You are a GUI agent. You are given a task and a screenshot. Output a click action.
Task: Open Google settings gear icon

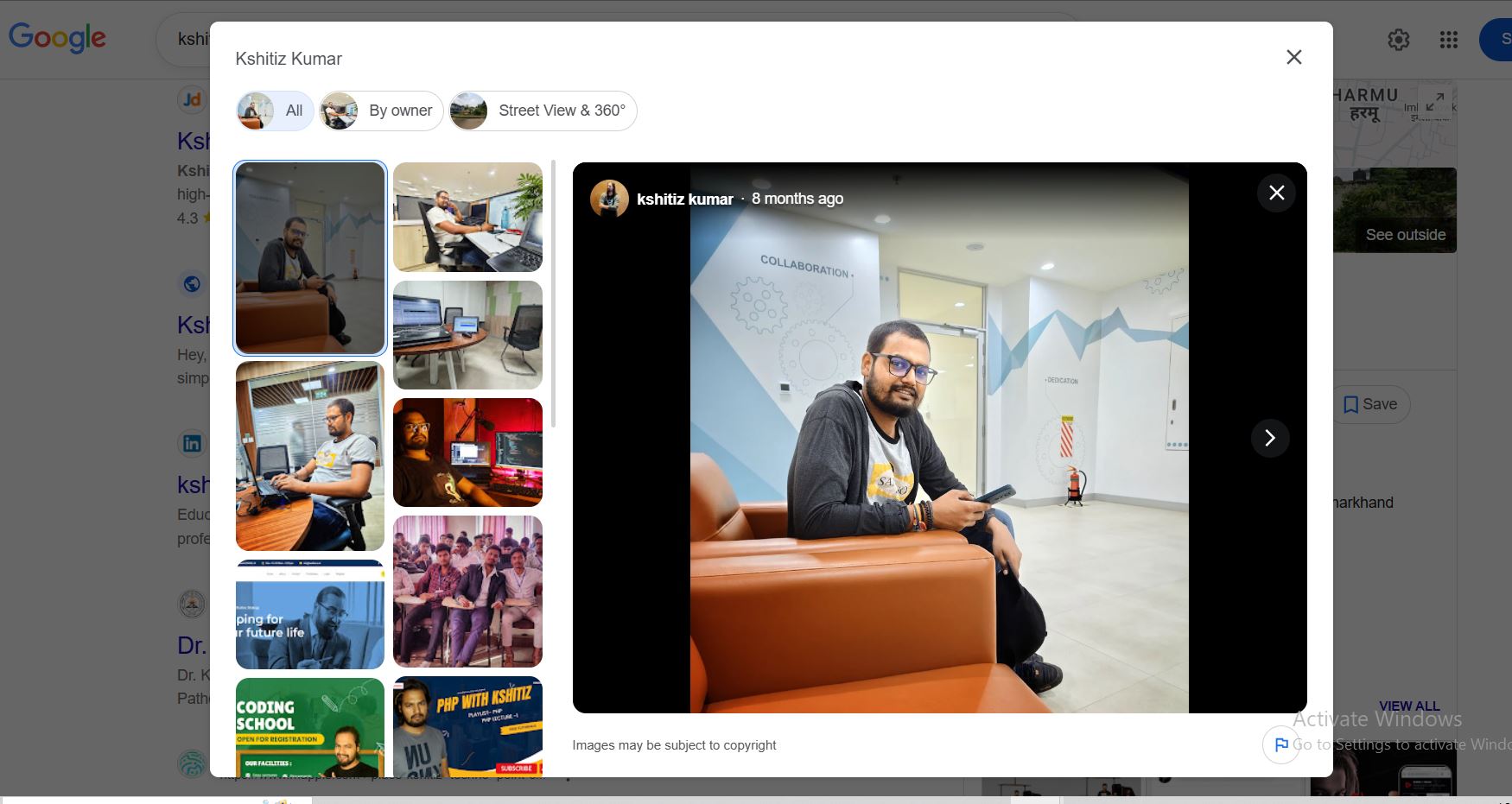(x=1399, y=40)
